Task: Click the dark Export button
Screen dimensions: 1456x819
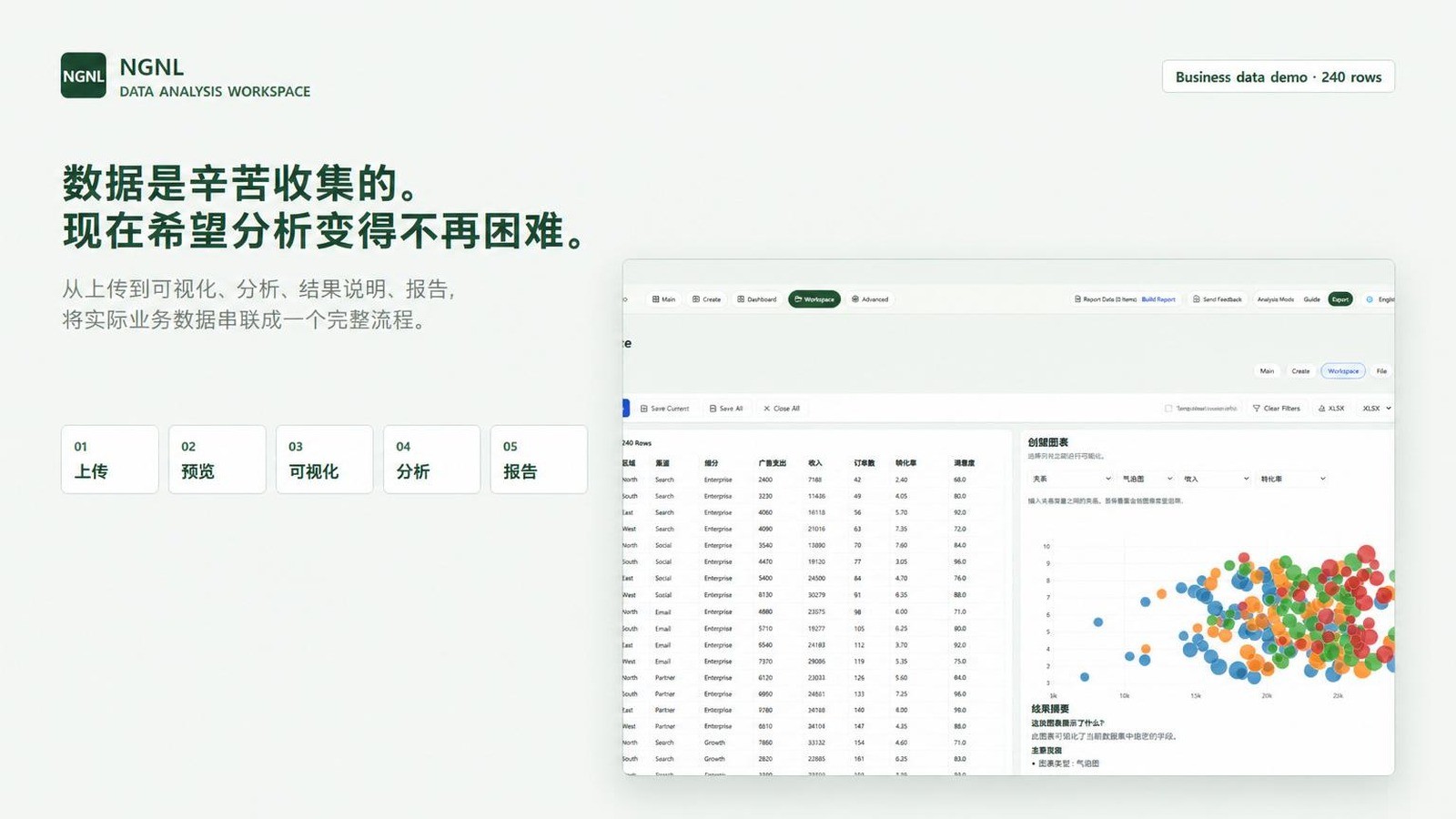Action: pos(1340,299)
